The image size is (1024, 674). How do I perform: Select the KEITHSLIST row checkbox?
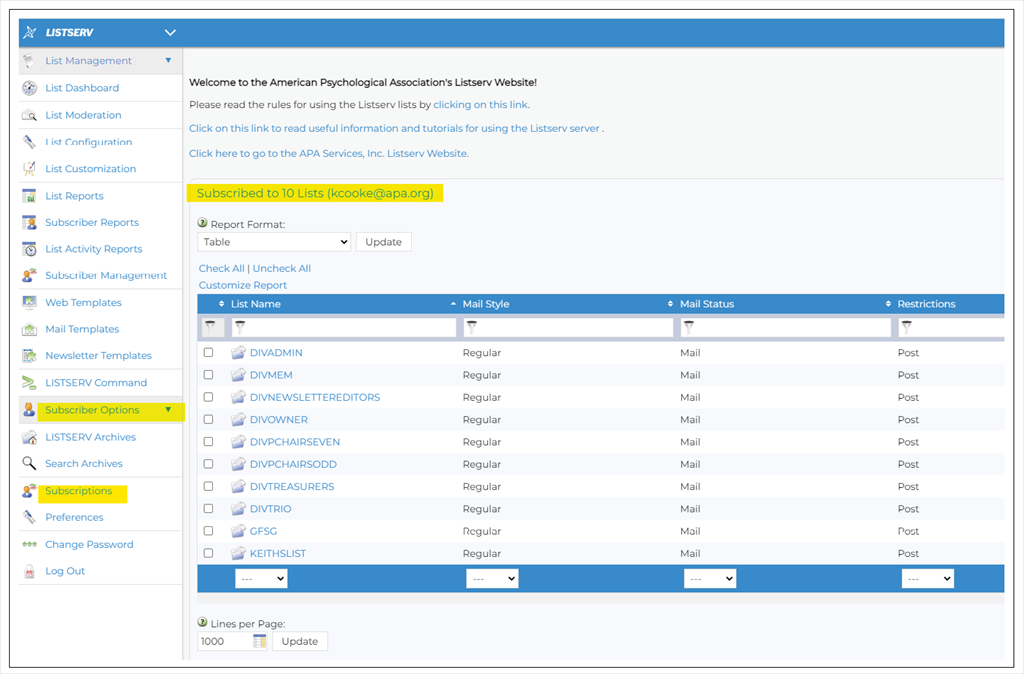coord(209,553)
